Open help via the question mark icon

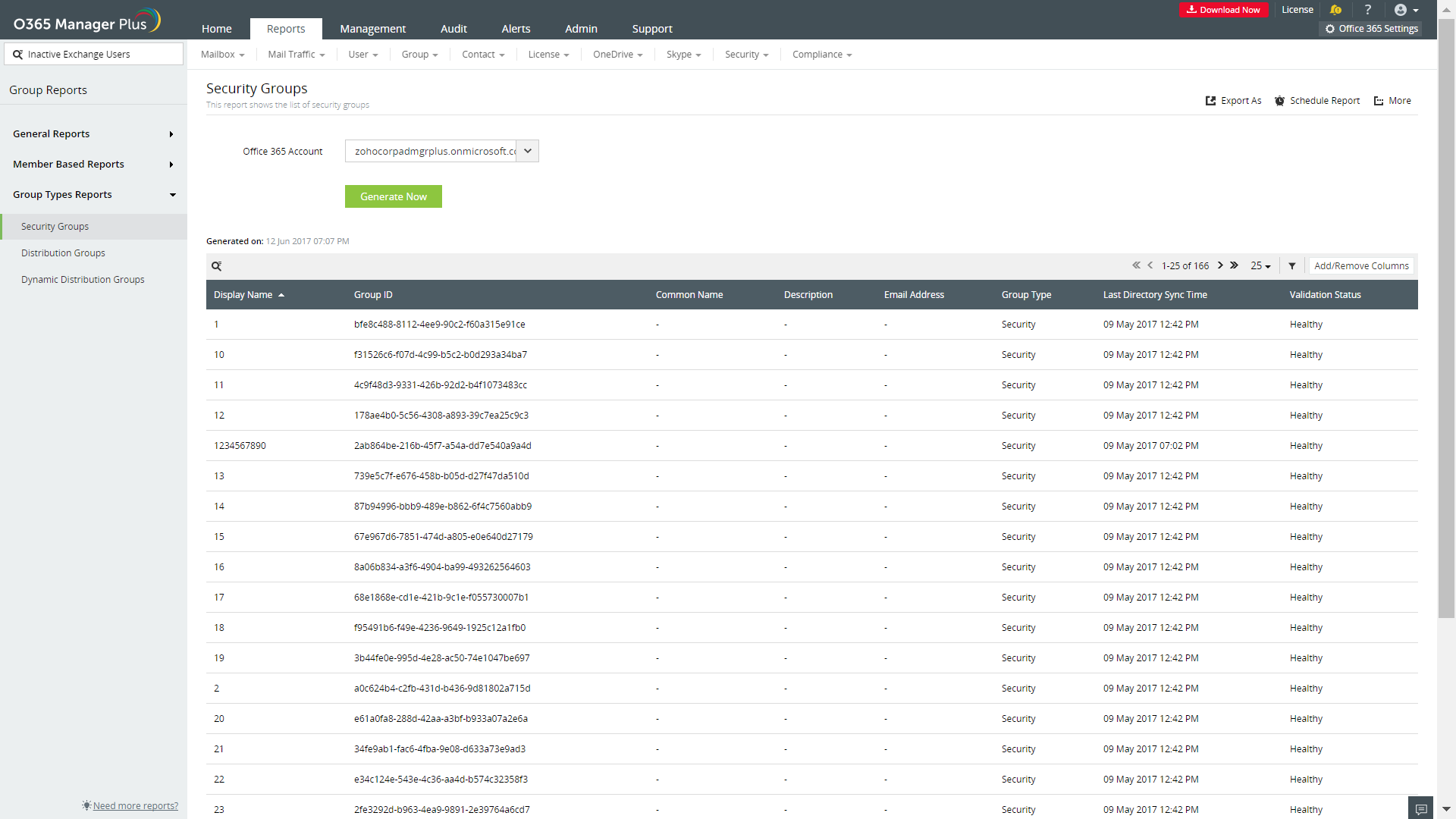pyautogui.click(x=1368, y=10)
